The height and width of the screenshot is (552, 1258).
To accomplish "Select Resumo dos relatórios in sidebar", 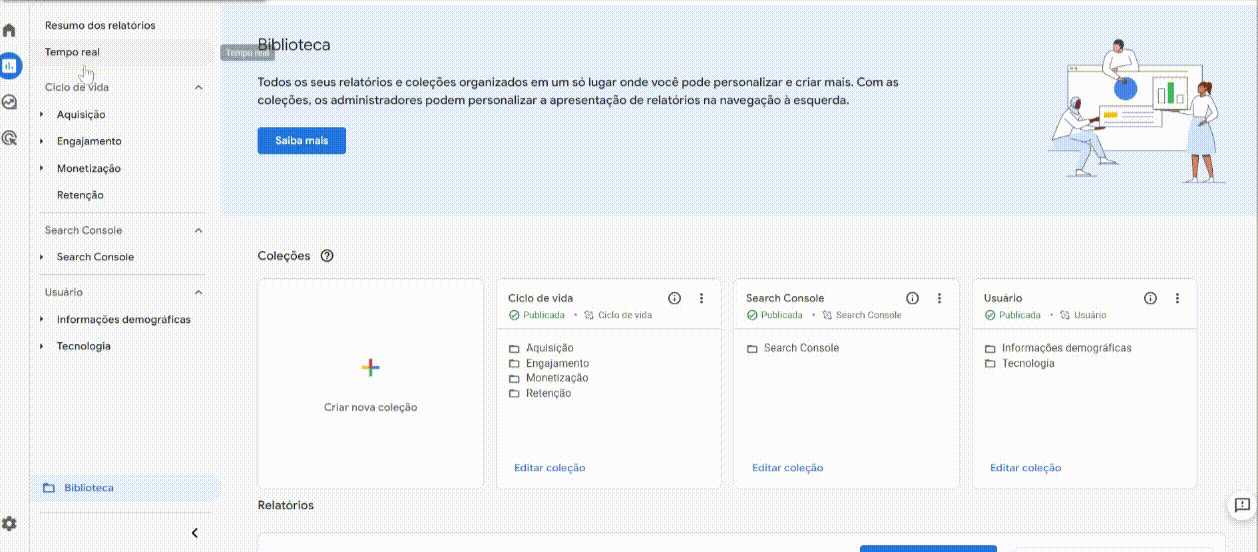I will coord(100,25).
